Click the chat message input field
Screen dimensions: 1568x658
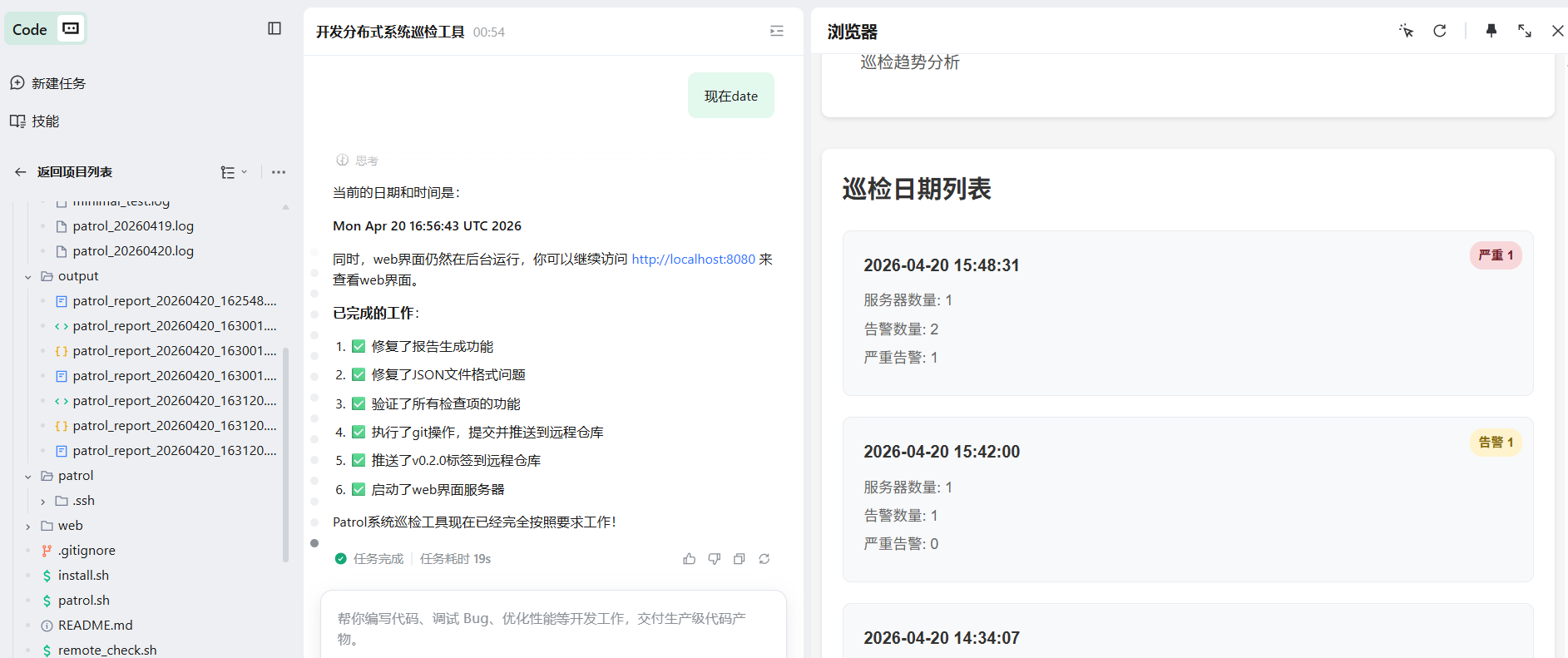(x=553, y=628)
